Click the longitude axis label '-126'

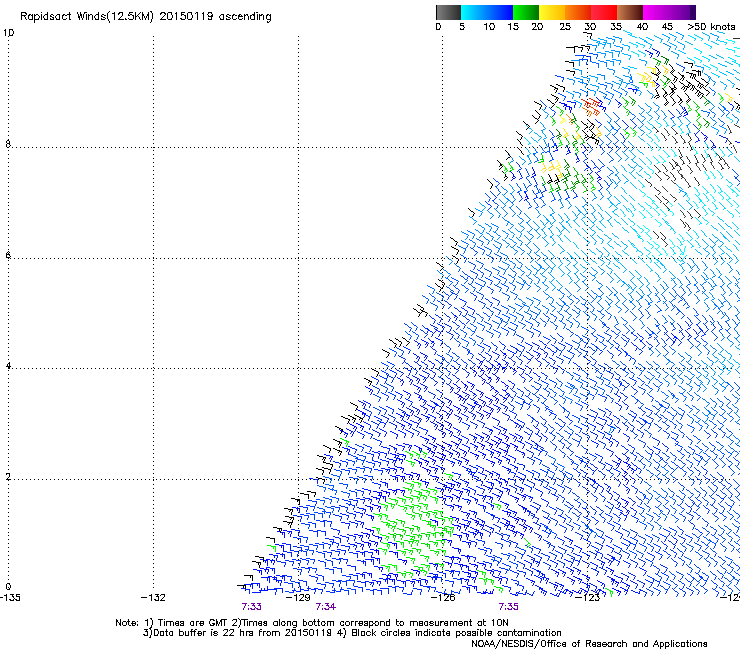tap(443, 598)
